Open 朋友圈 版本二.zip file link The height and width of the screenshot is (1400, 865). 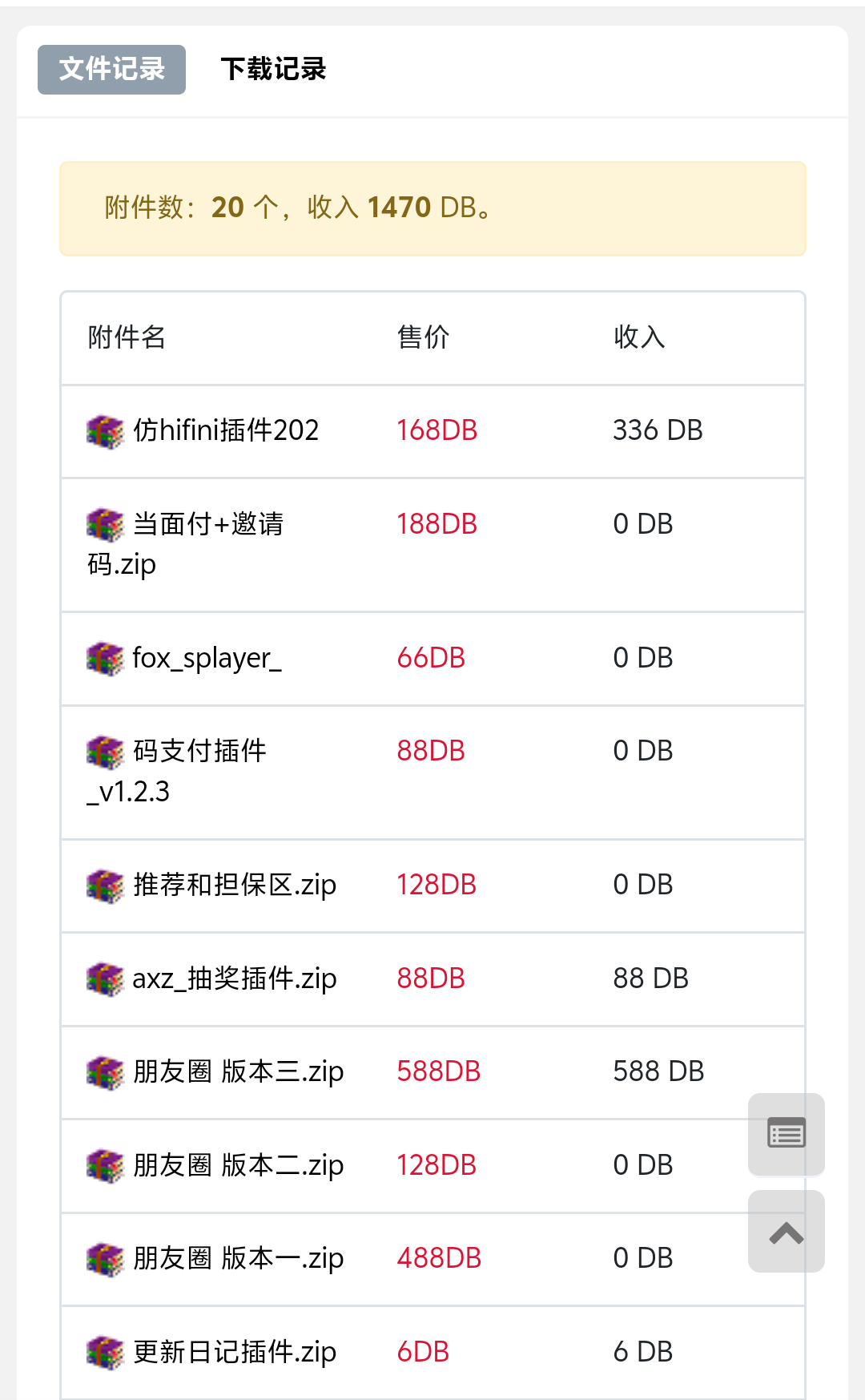238,1165
